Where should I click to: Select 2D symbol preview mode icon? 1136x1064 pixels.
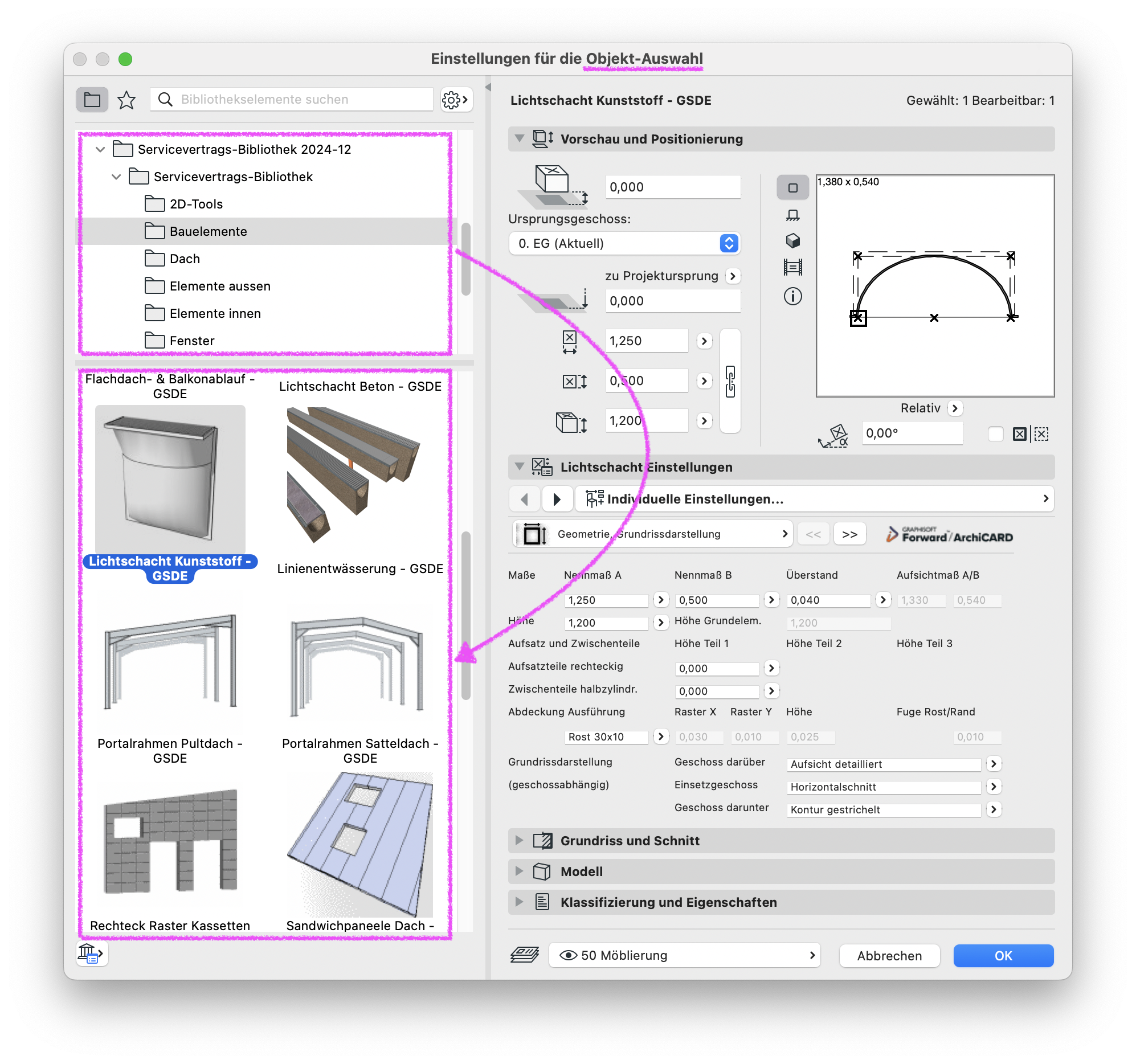792,187
